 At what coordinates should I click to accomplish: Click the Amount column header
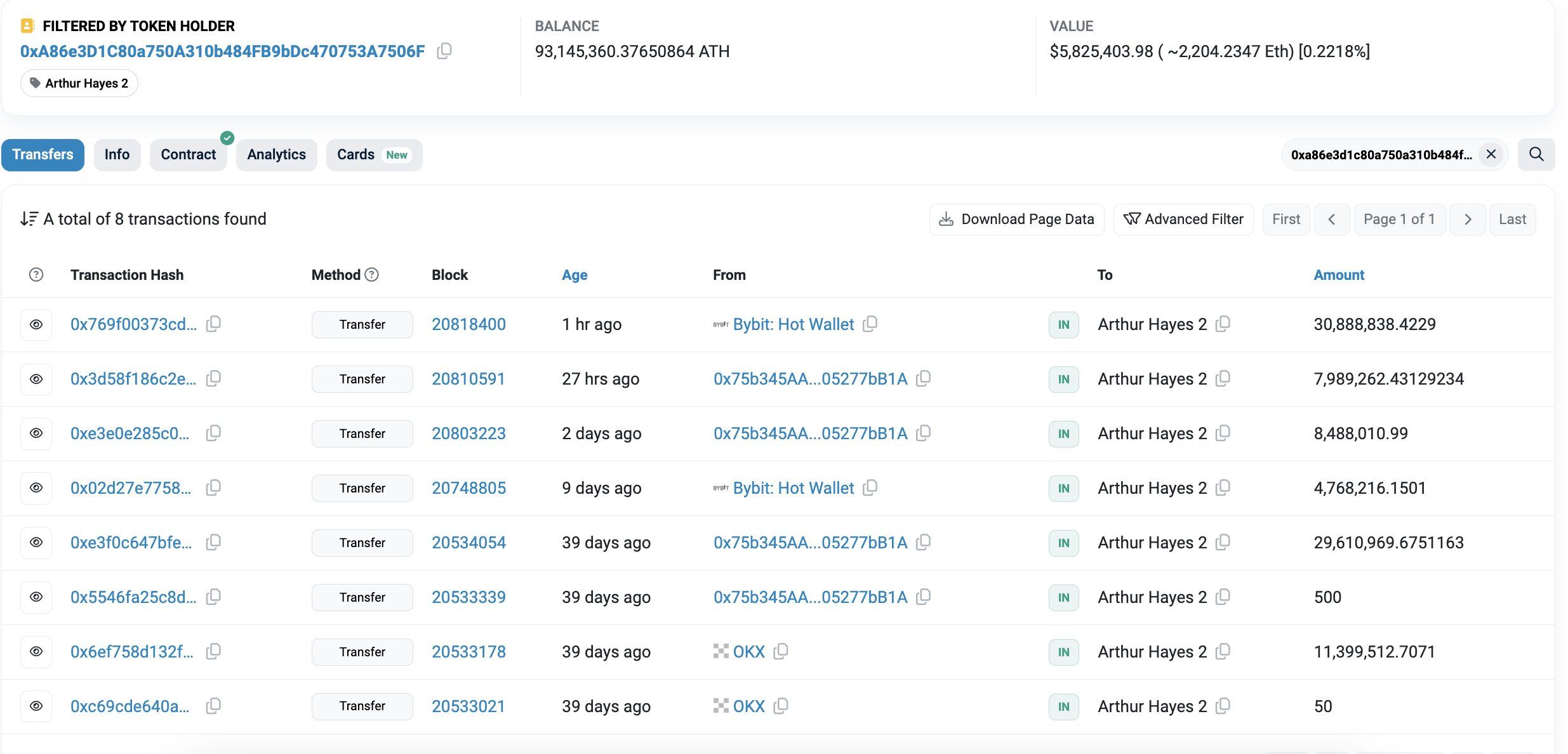click(1339, 275)
